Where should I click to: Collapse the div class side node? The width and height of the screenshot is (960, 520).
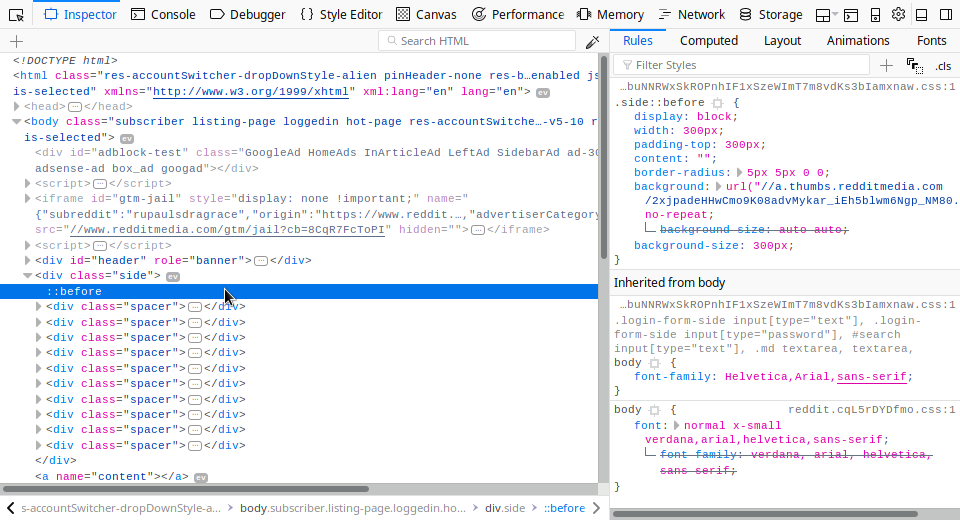point(29,275)
